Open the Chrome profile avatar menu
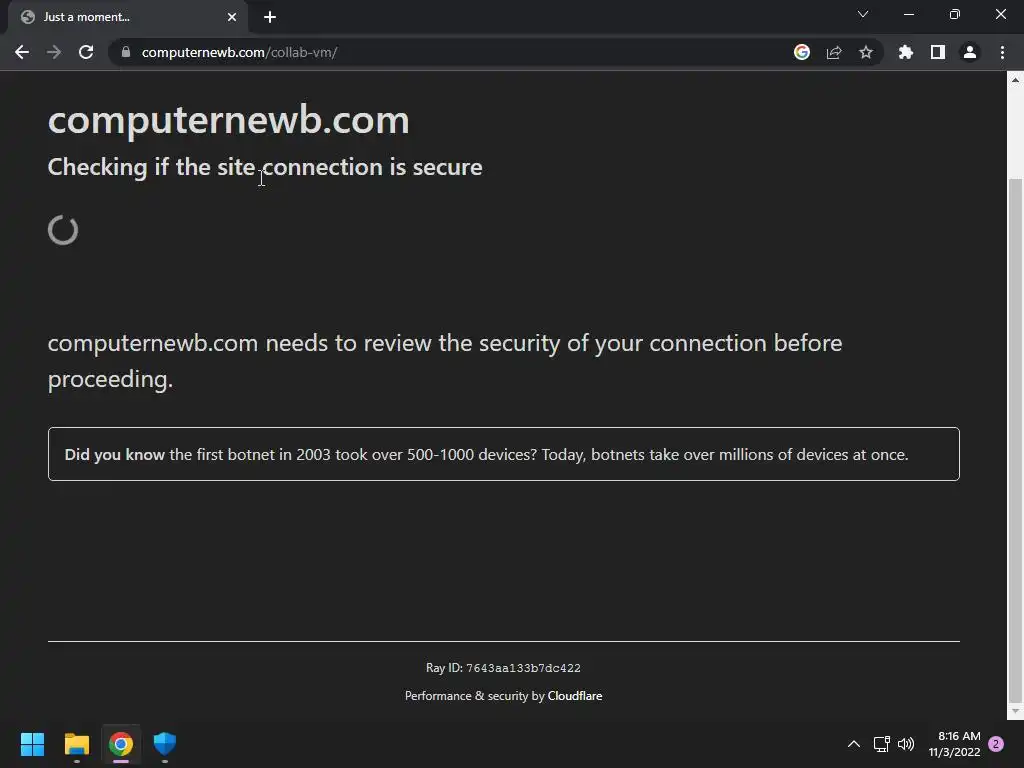Viewport: 1024px width, 768px height. pyautogui.click(x=970, y=52)
